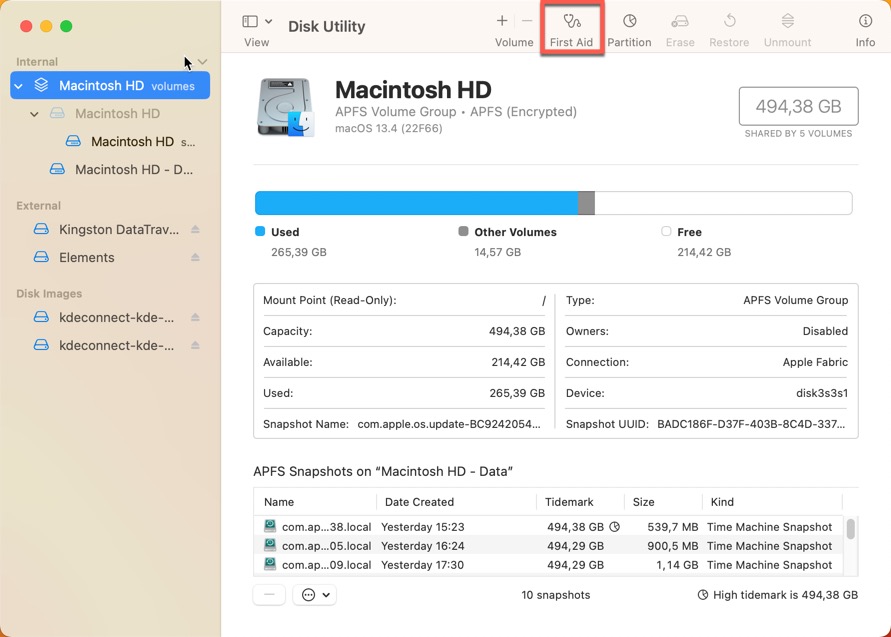Collapse the Macintosh HD volumes tree
The width and height of the screenshot is (891, 637).
(x=18, y=85)
